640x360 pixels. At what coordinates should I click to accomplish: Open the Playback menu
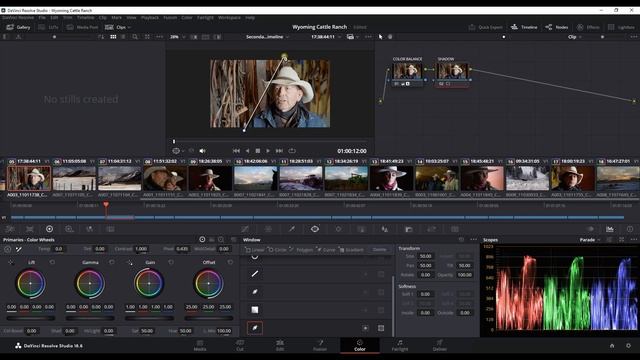pos(150,18)
